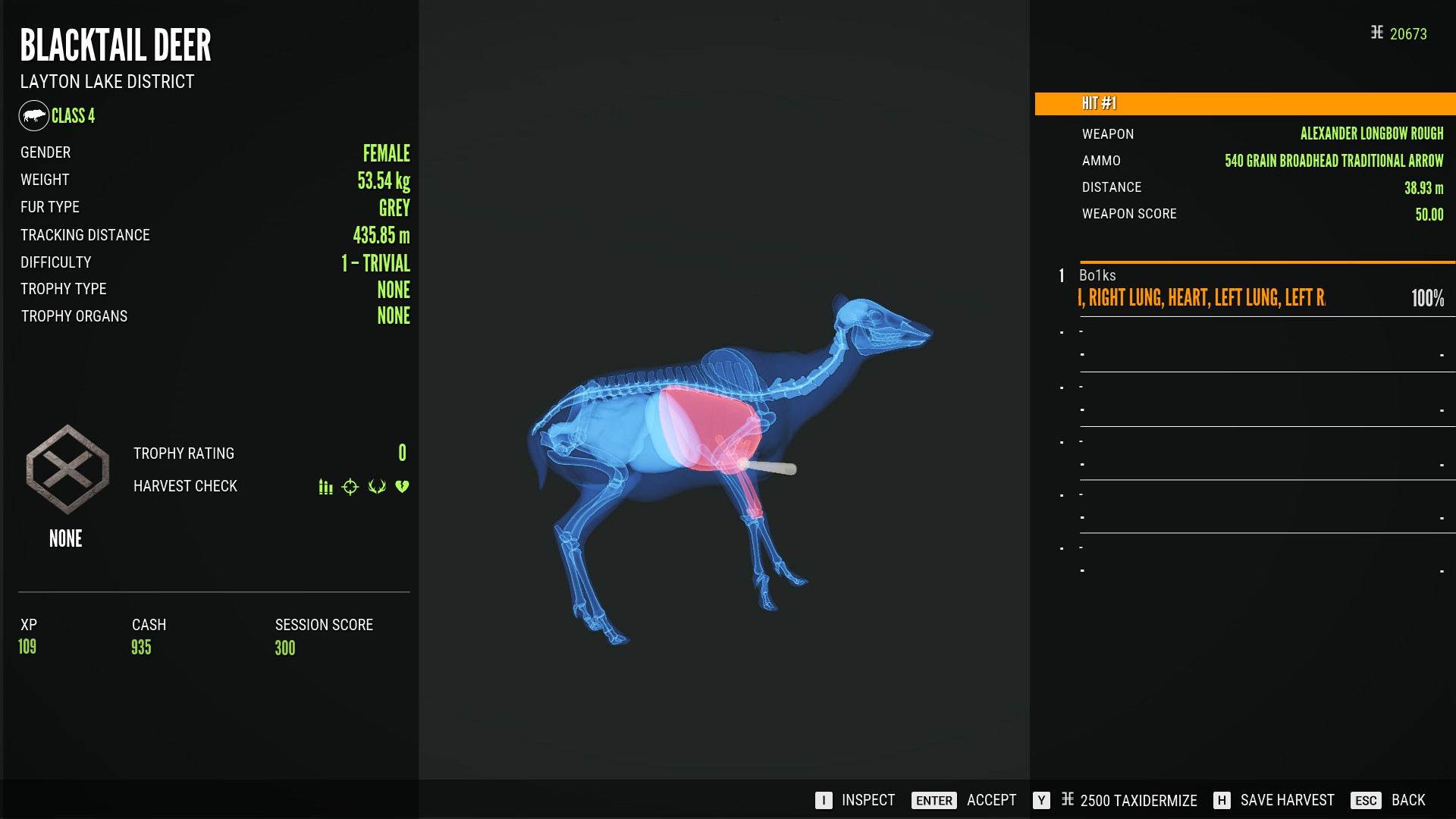The image size is (1456, 819).
Task: Click the currency icon before 2500 Taxidermize
Action: coord(1068,799)
